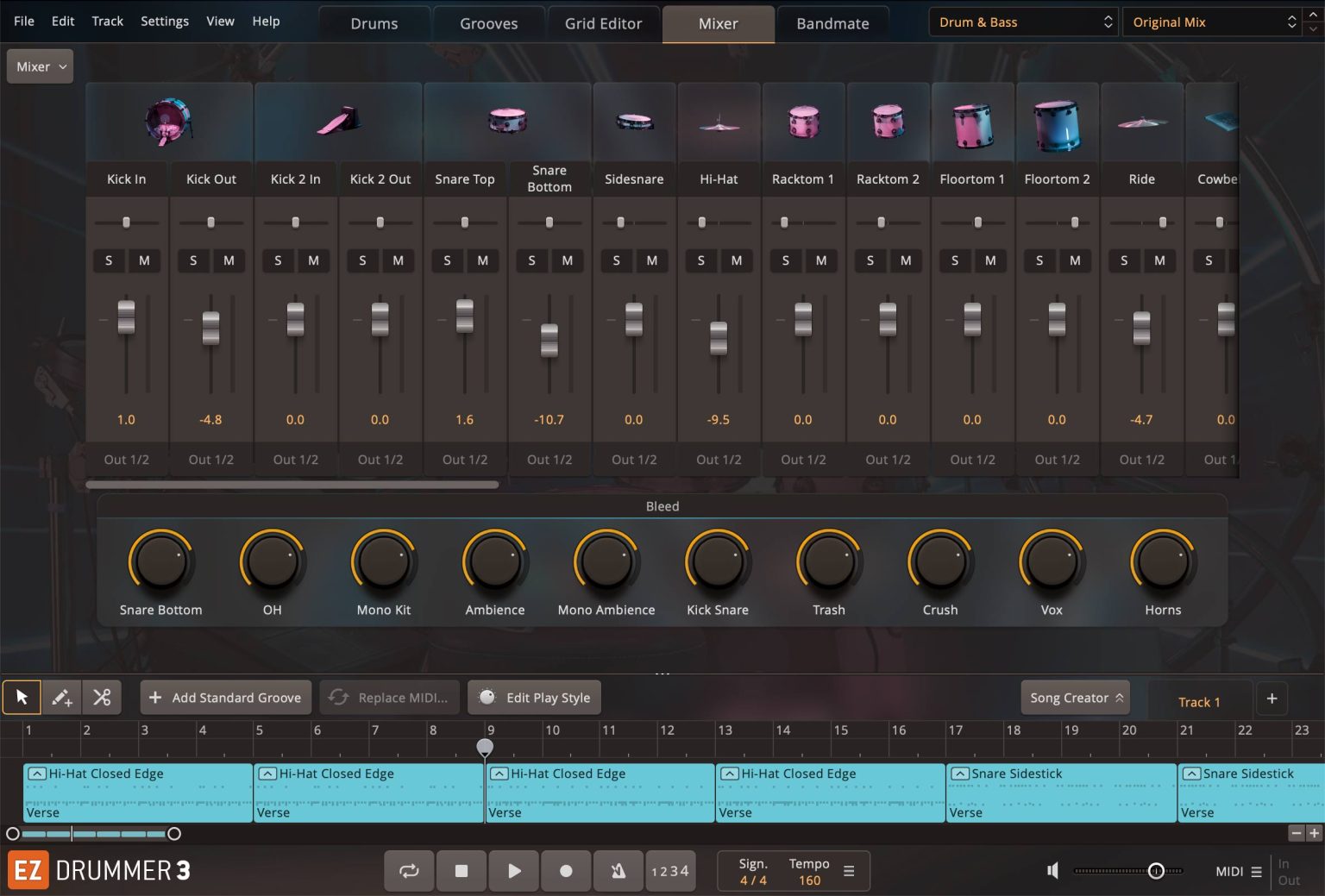
Task: Start recording with the record button
Action: pyautogui.click(x=566, y=871)
